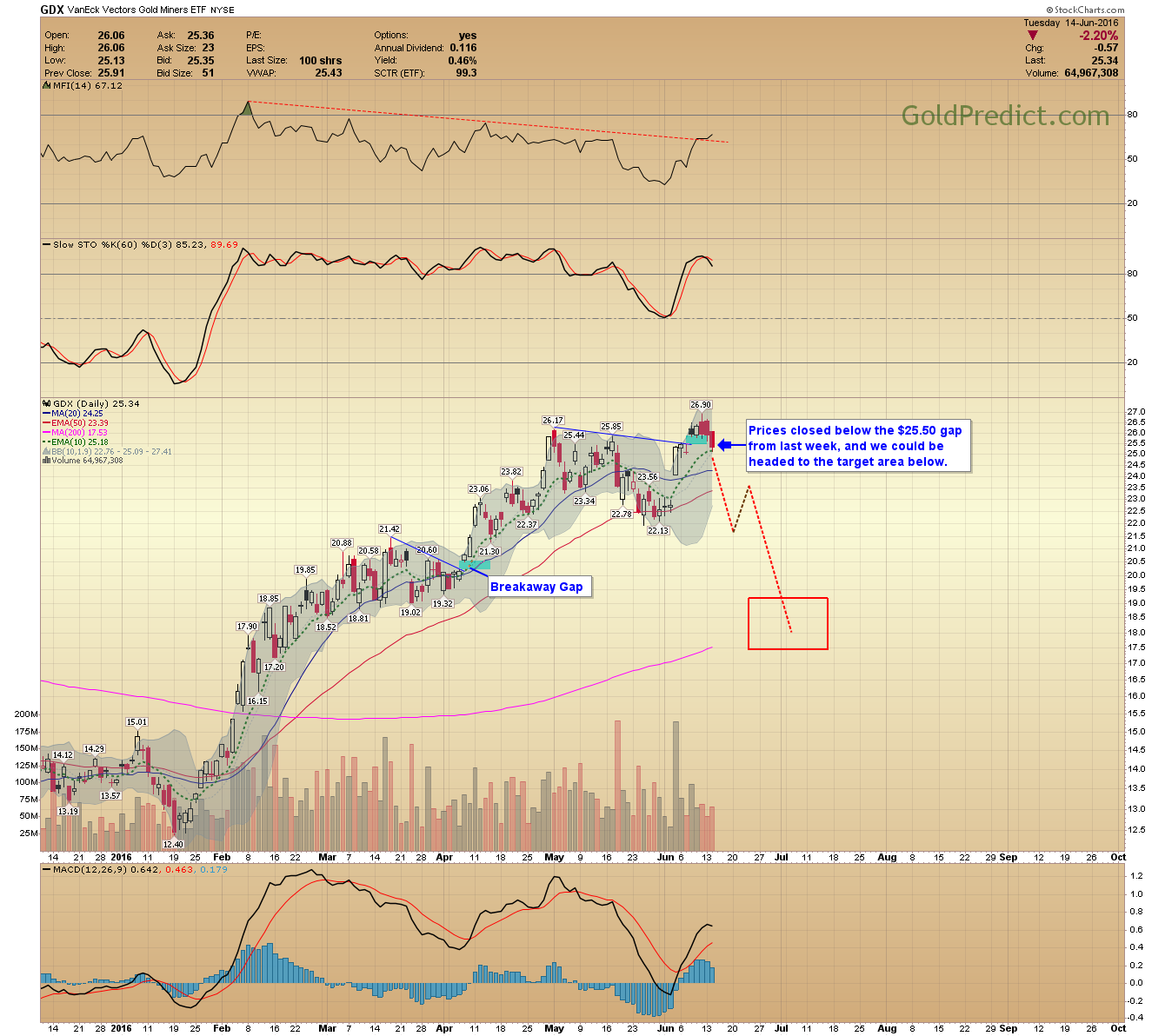Click the SCTR (ETF) value 99.3
The height and width of the screenshot is (1036, 1165).
(x=466, y=73)
